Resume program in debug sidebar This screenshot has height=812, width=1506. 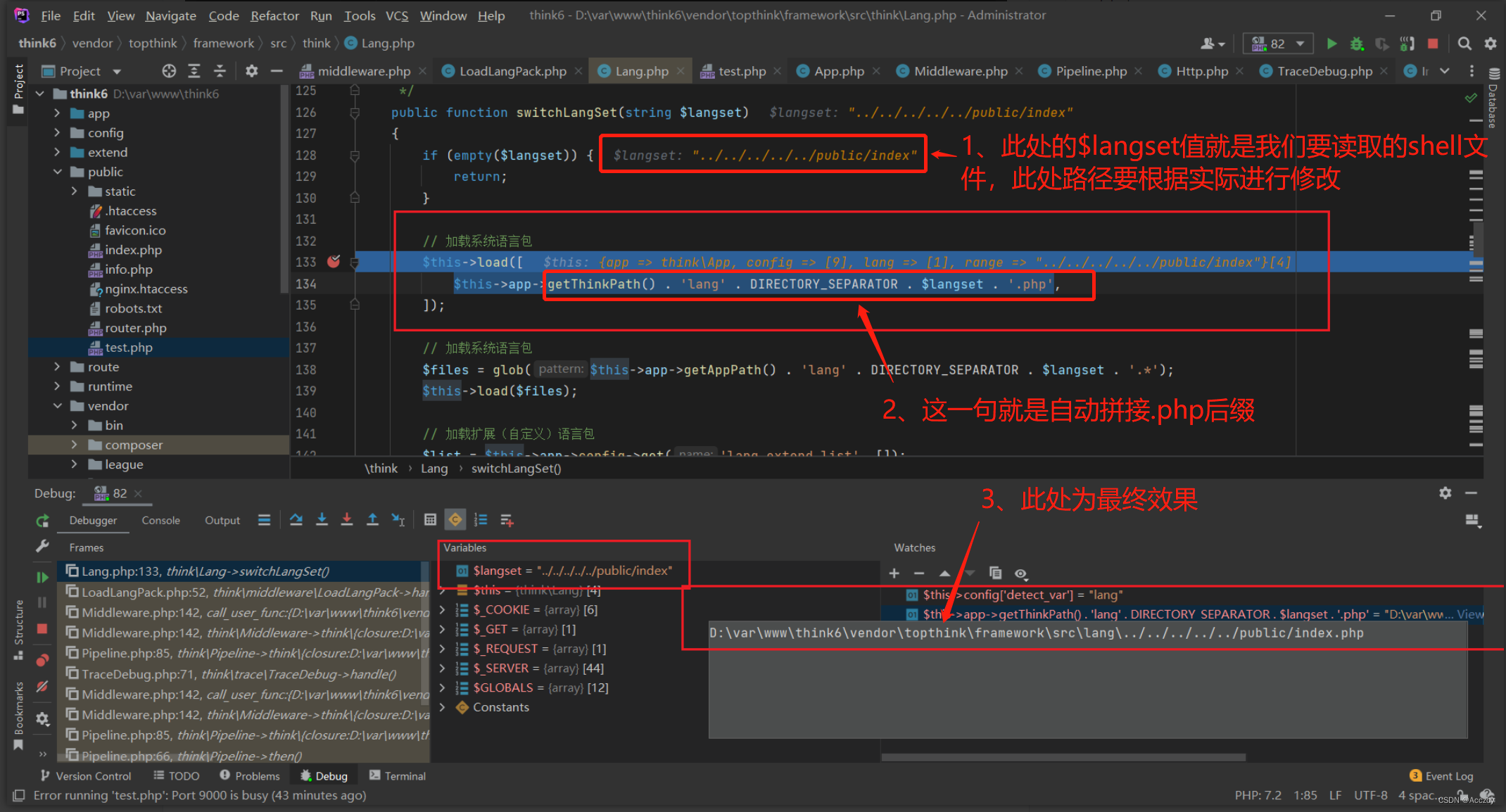click(42, 577)
